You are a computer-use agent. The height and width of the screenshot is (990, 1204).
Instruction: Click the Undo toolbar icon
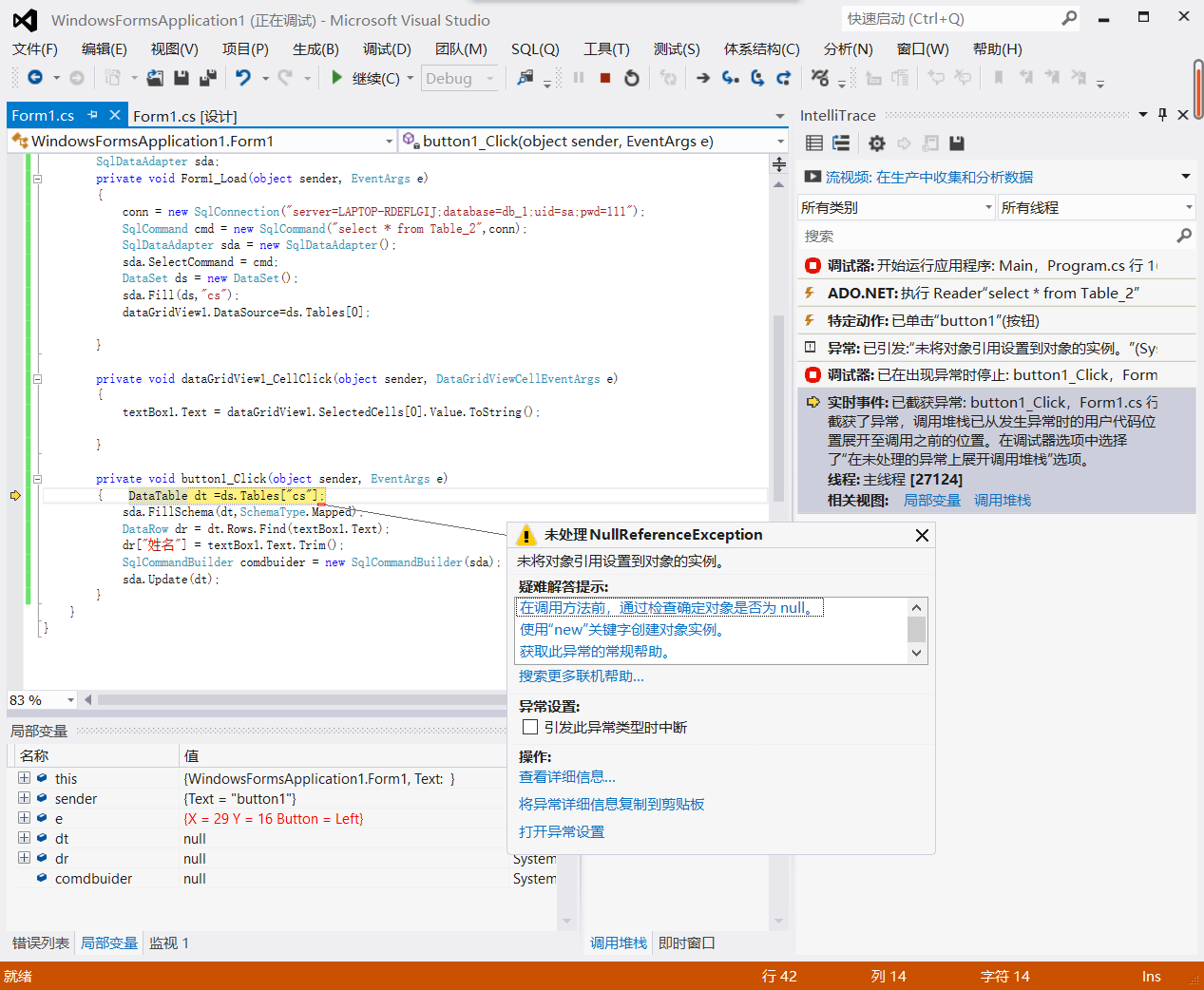coord(243,78)
